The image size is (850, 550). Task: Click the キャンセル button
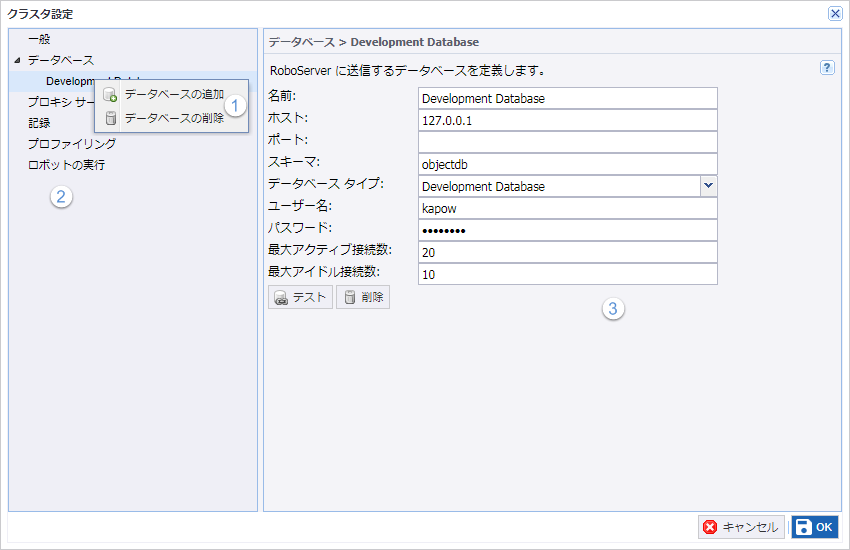point(741,527)
